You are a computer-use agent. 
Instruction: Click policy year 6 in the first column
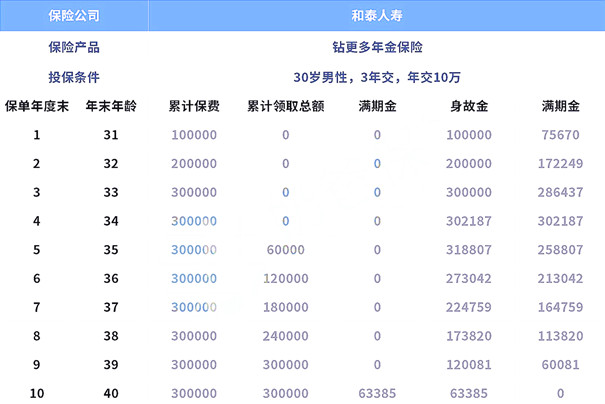tap(37, 278)
